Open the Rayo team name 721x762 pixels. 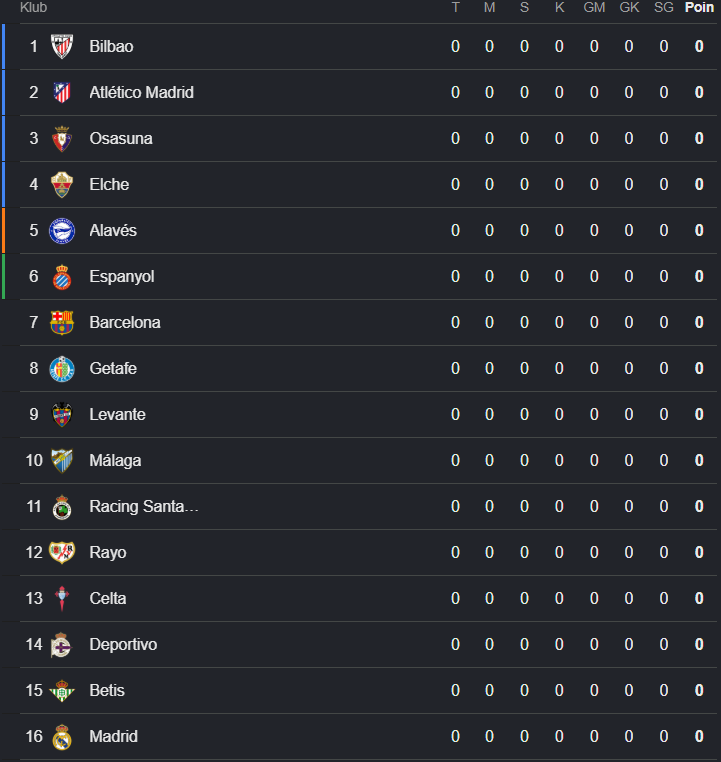107,553
